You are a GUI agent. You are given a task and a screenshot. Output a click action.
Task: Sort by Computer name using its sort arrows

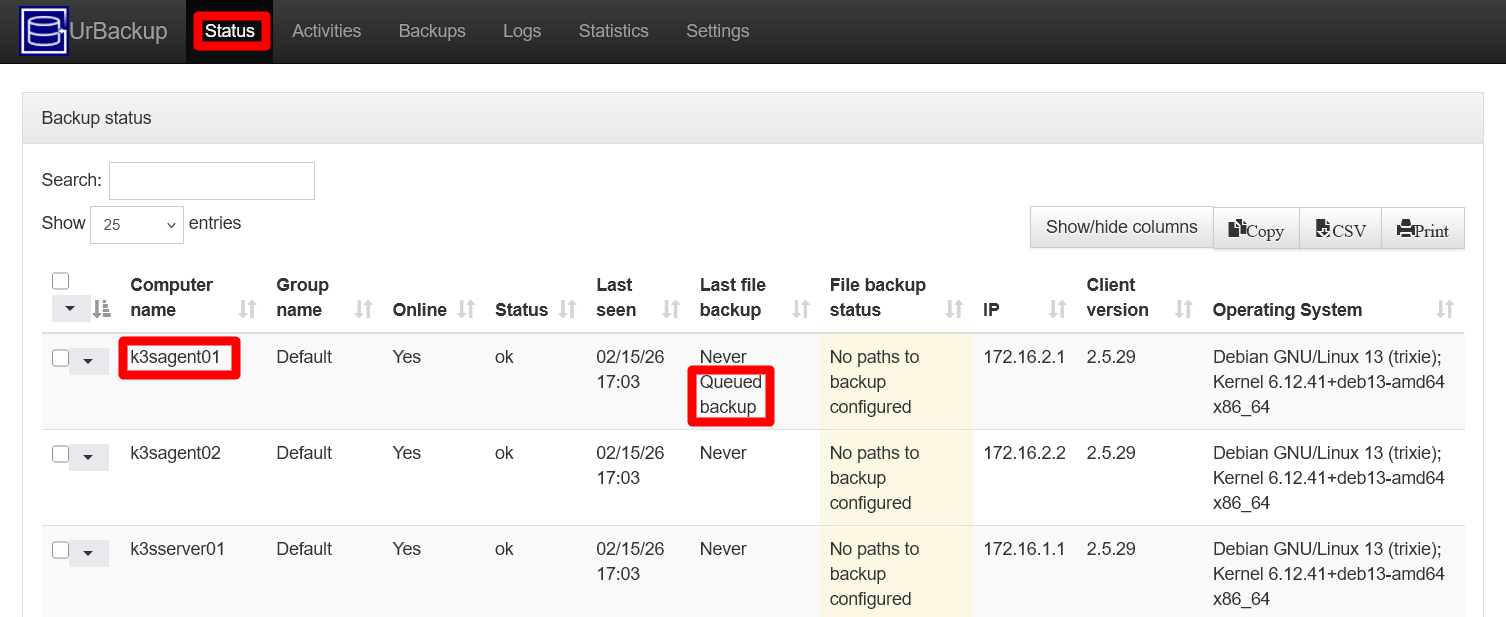click(246, 309)
